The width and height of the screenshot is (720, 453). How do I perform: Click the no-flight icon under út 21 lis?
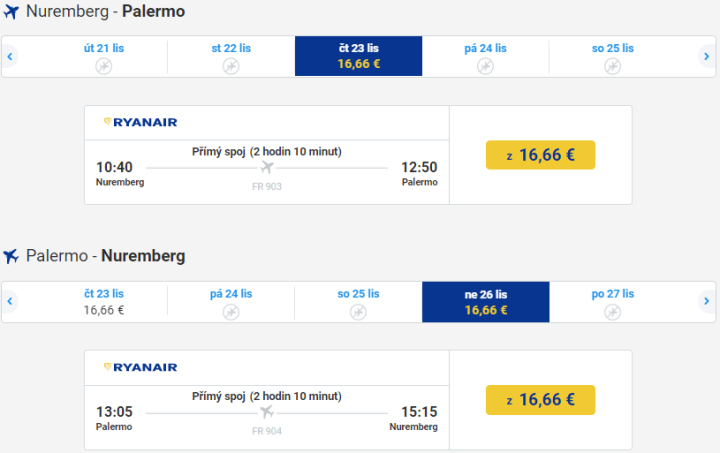click(104, 66)
